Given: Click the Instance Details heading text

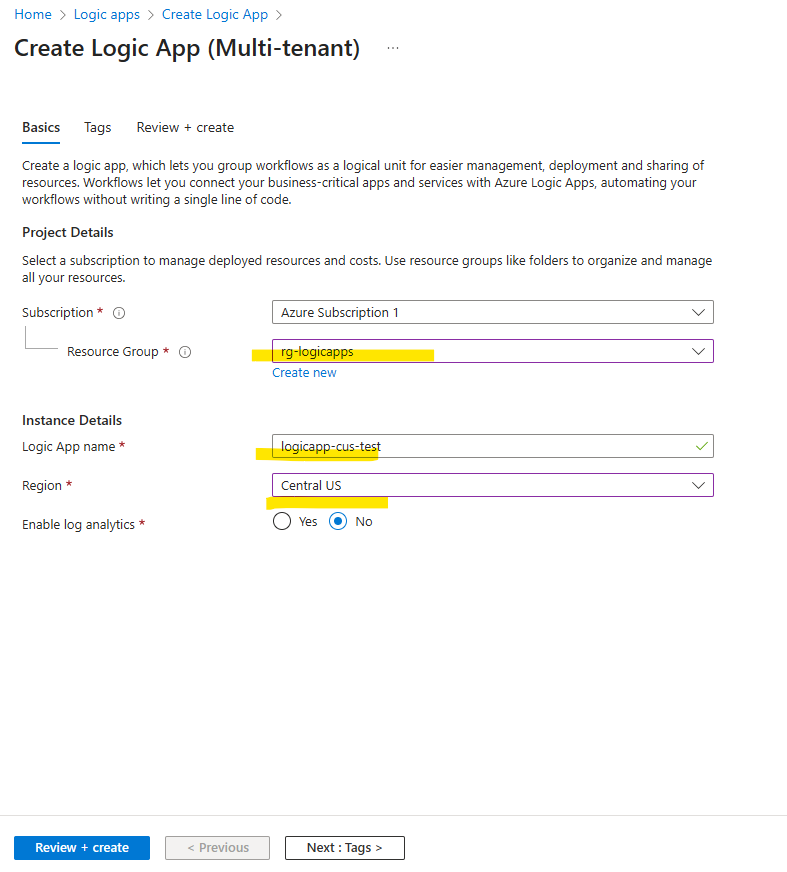Looking at the screenshot, I should click(x=72, y=420).
